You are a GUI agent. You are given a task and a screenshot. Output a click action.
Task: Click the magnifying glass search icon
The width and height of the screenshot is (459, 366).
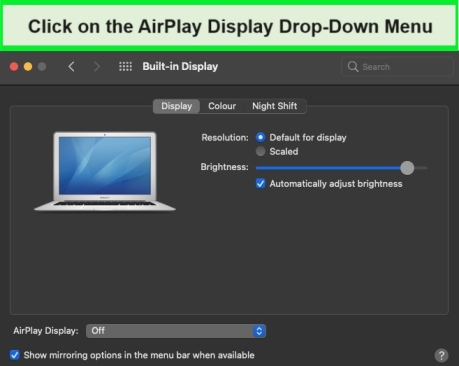tap(353, 67)
